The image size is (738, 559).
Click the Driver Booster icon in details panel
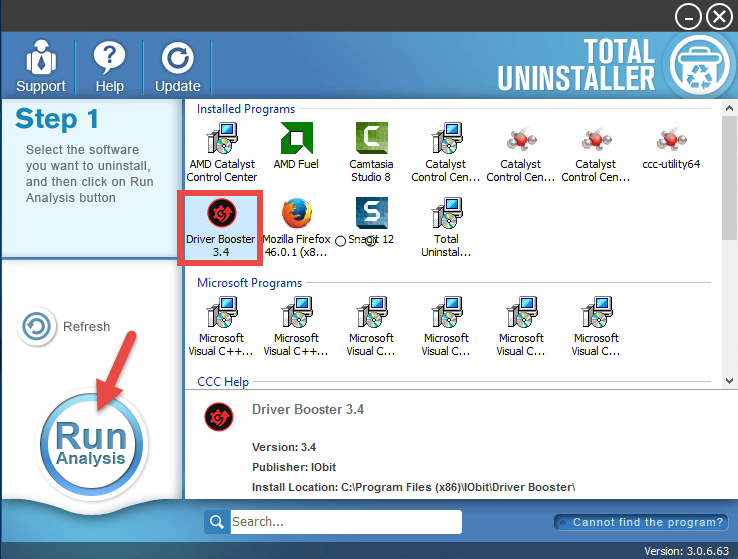(x=219, y=416)
